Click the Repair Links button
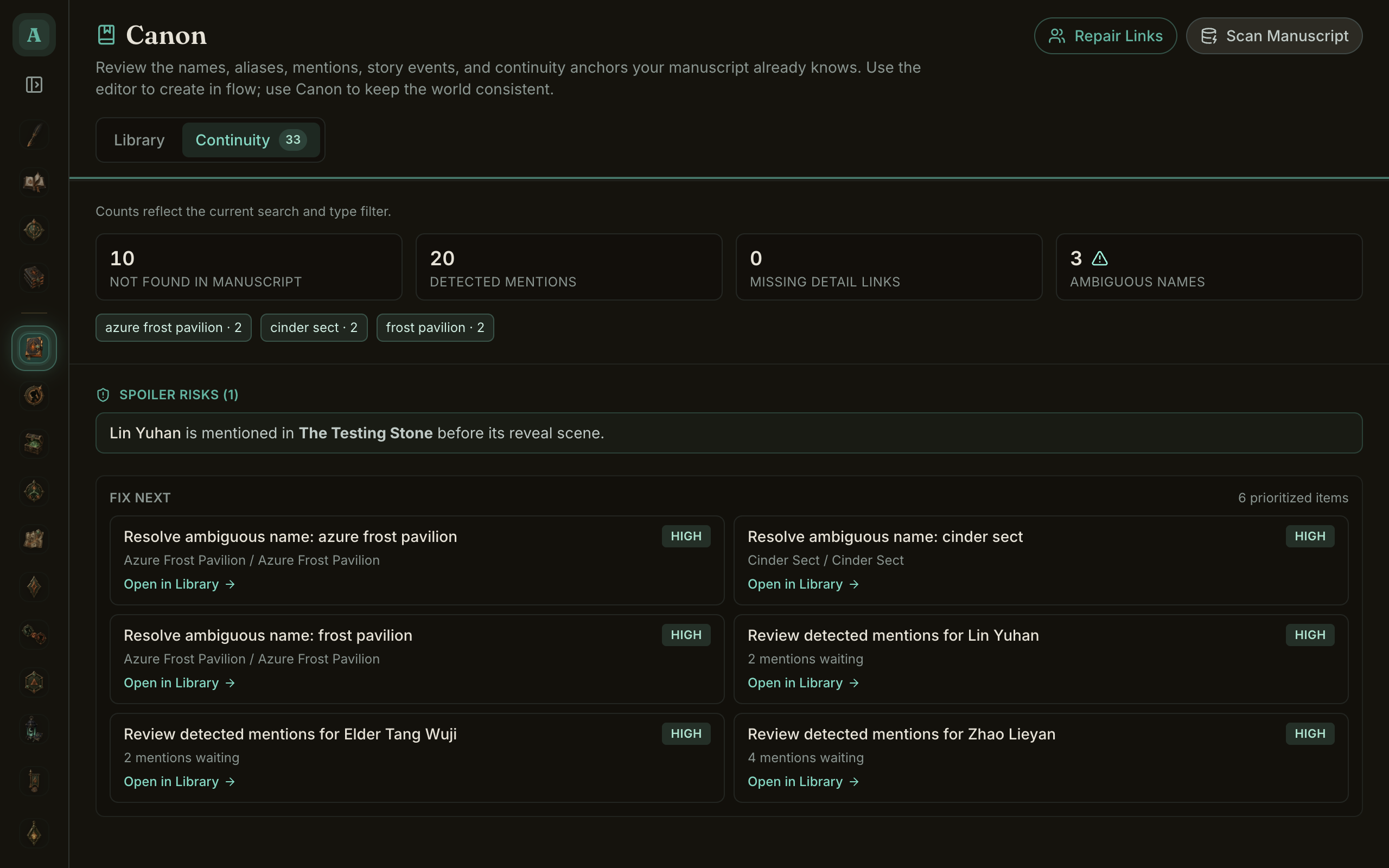 [1105, 36]
